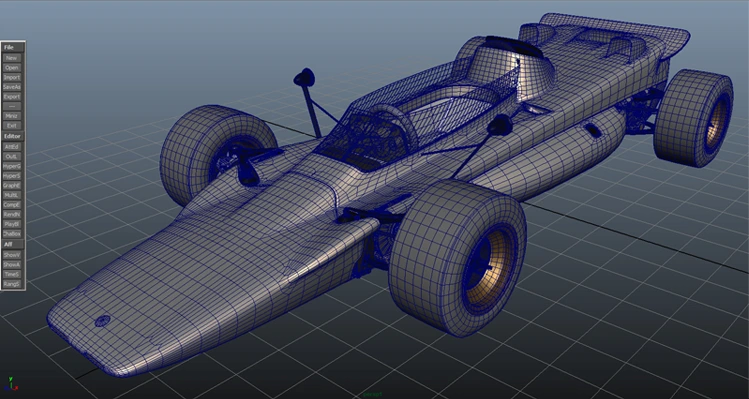Viewport: 749px width, 399px height.
Task: Click the ShowV button
Action: pyautogui.click(x=11, y=255)
